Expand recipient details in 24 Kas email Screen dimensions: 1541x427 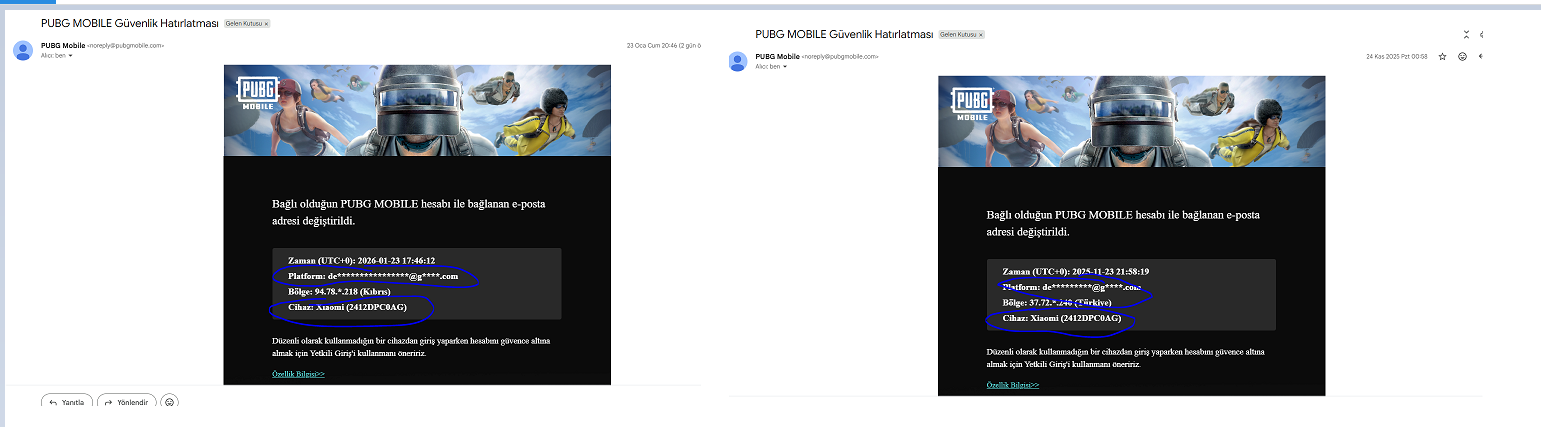785,67
